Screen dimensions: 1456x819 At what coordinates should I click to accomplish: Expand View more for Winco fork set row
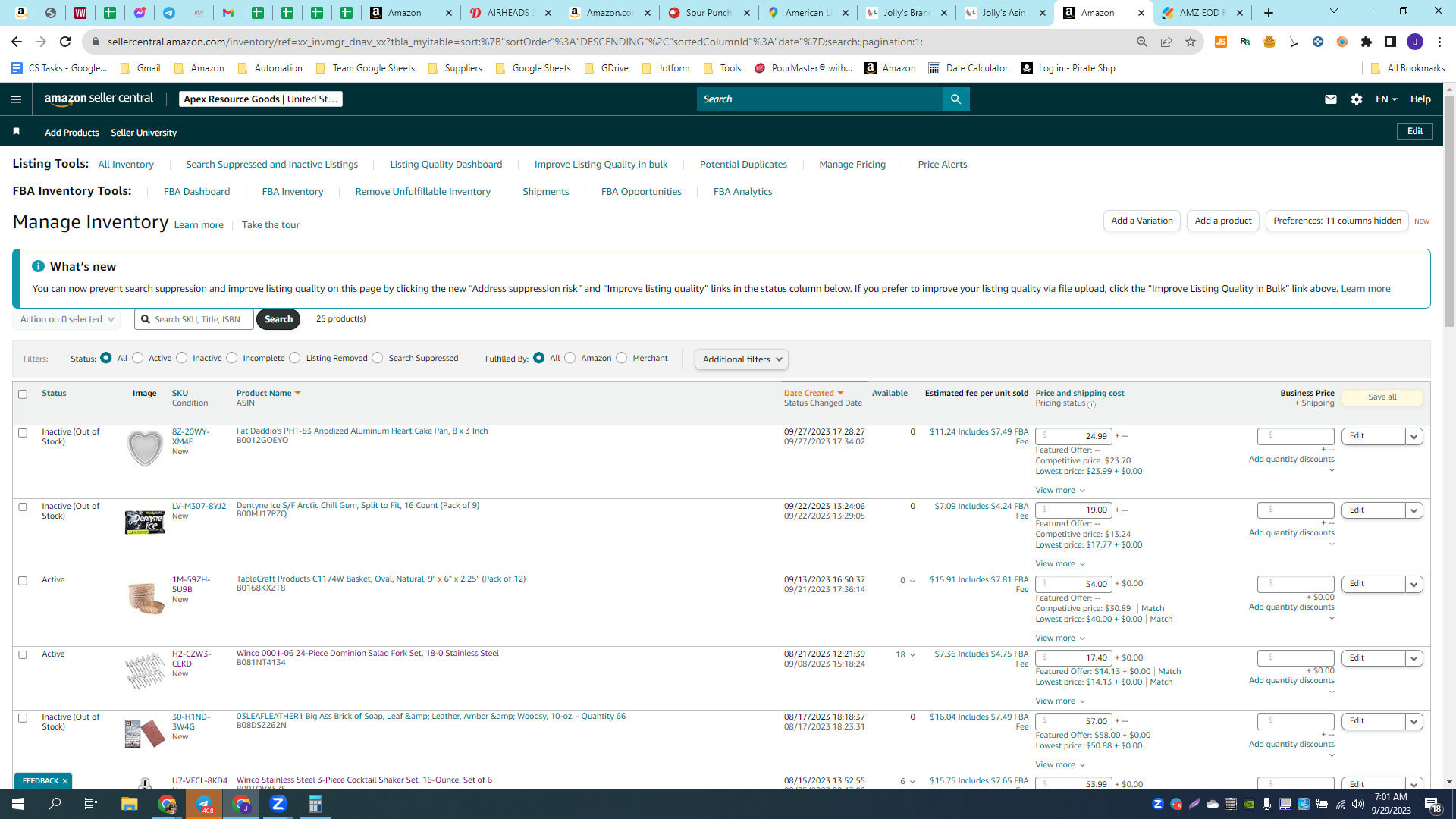point(1060,701)
